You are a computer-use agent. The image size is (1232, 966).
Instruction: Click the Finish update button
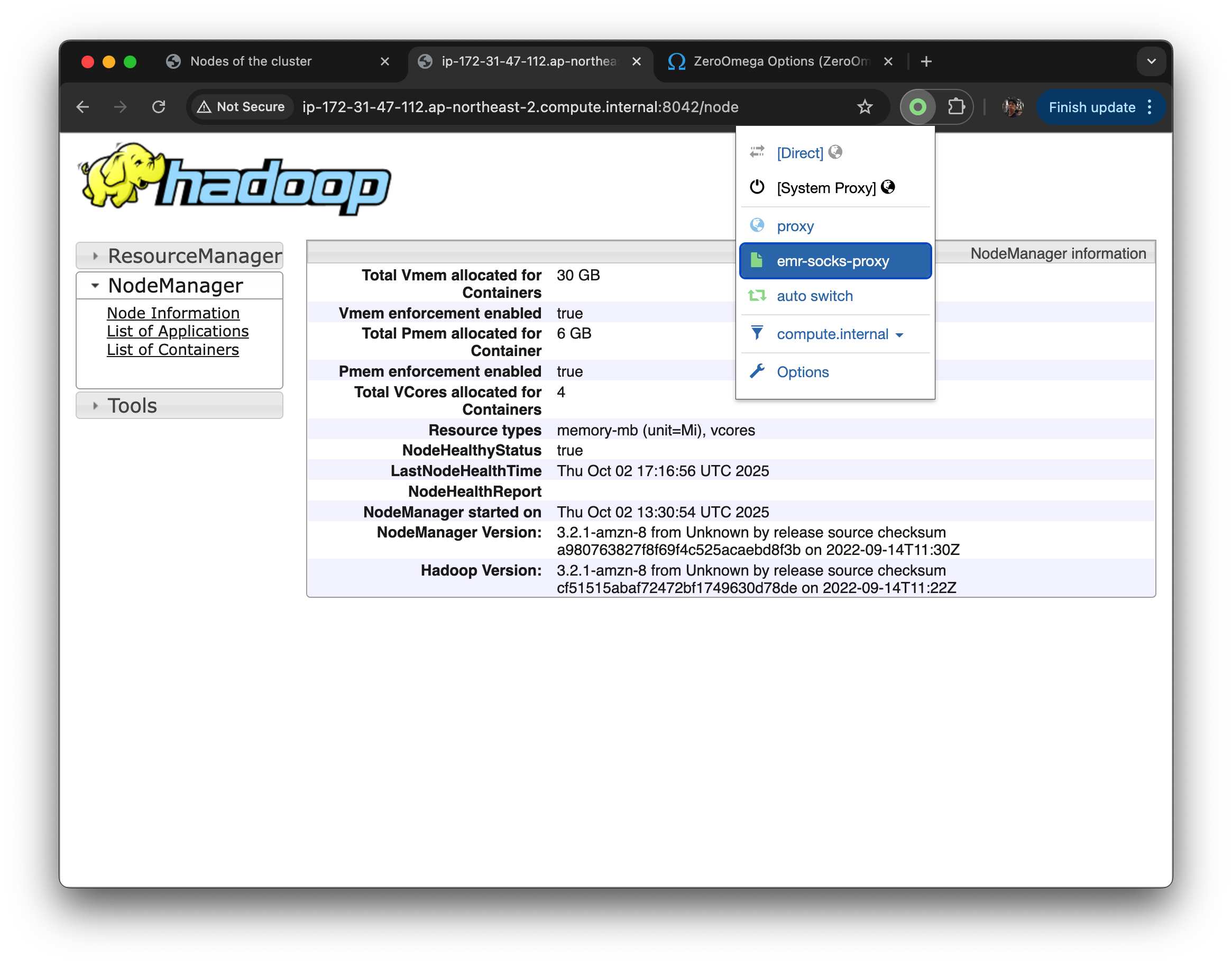[x=1091, y=107]
